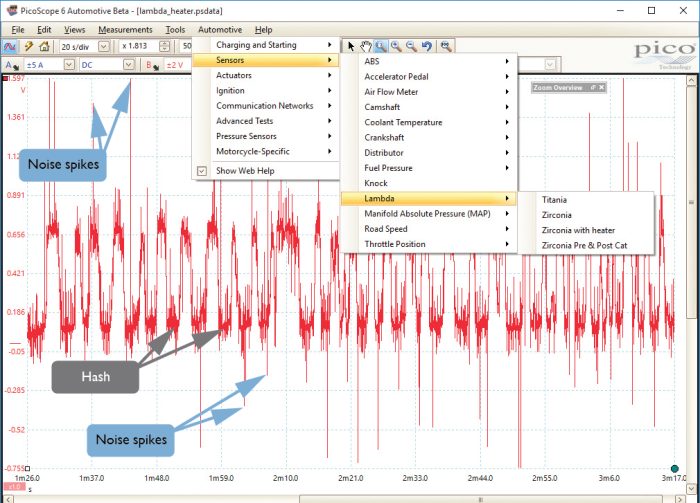Click the x 1.813 zoom factor field

point(139,46)
